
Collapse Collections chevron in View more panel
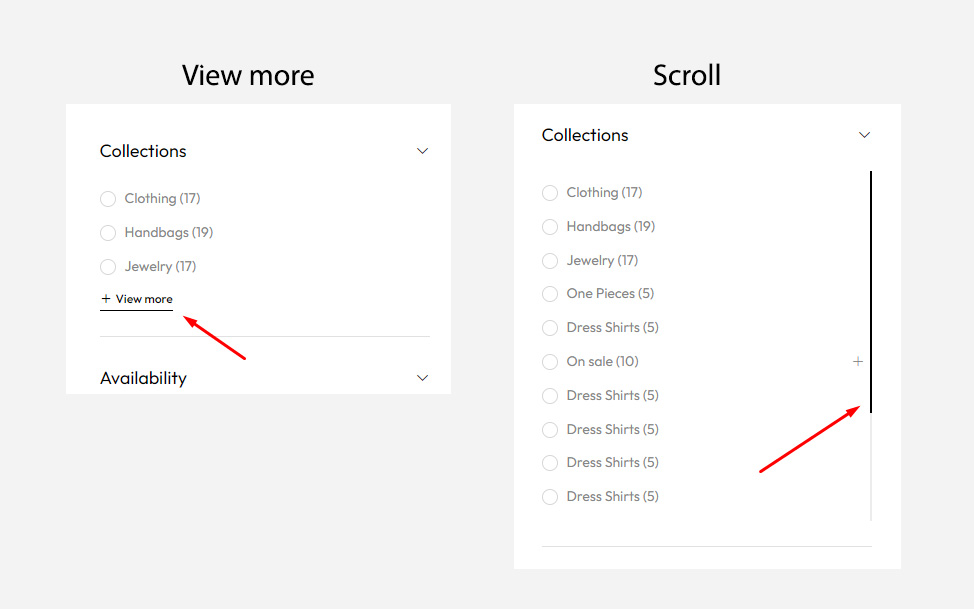[422, 151]
